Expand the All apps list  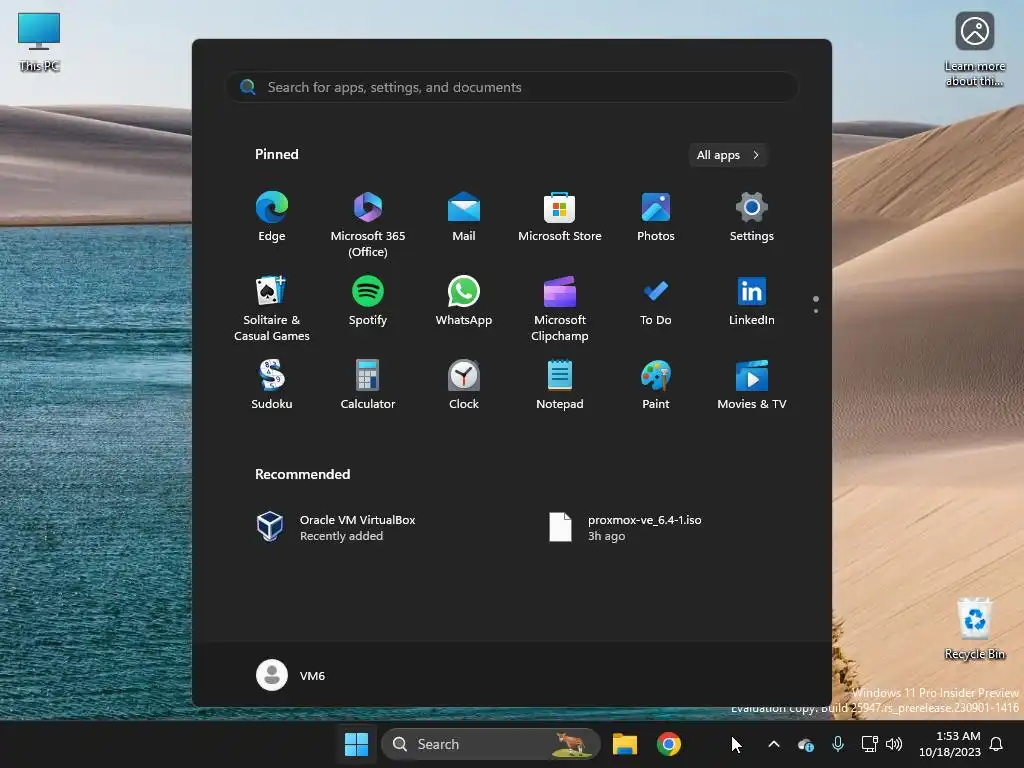[x=728, y=155]
